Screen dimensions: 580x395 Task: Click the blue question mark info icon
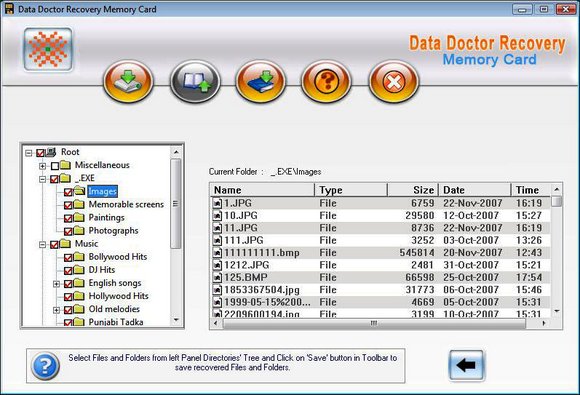45,366
